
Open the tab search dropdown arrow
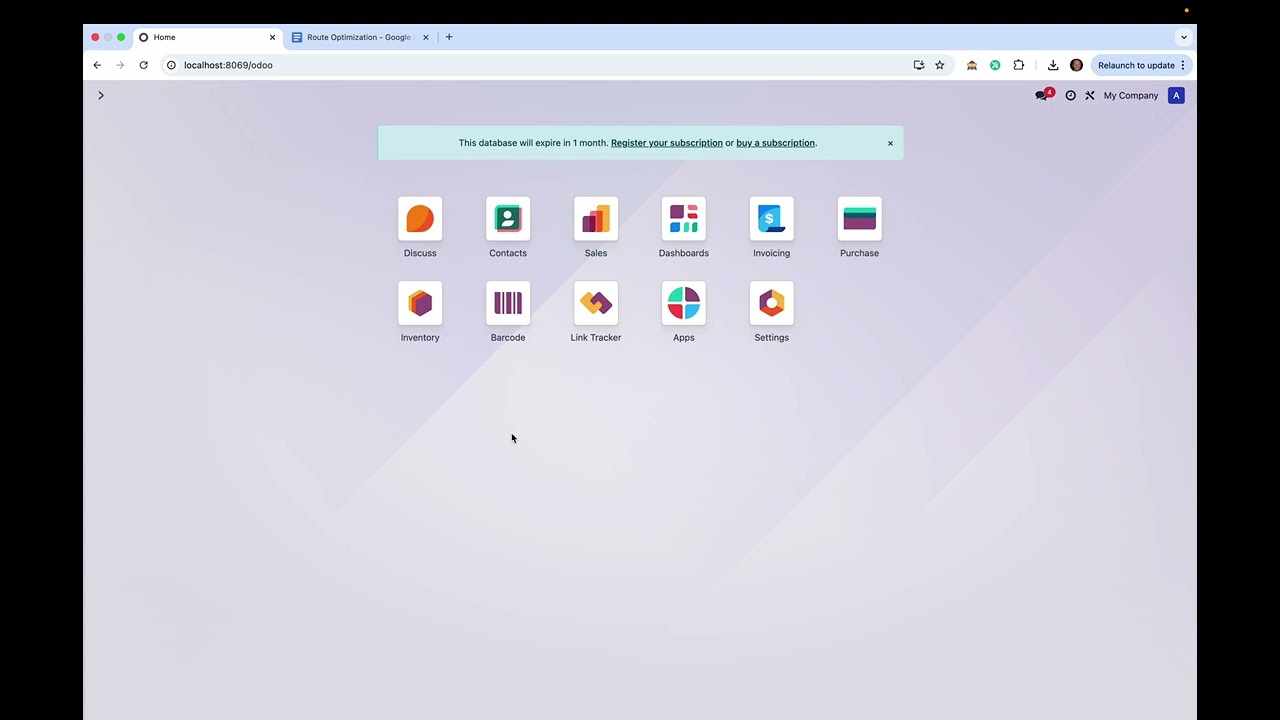click(x=1184, y=37)
